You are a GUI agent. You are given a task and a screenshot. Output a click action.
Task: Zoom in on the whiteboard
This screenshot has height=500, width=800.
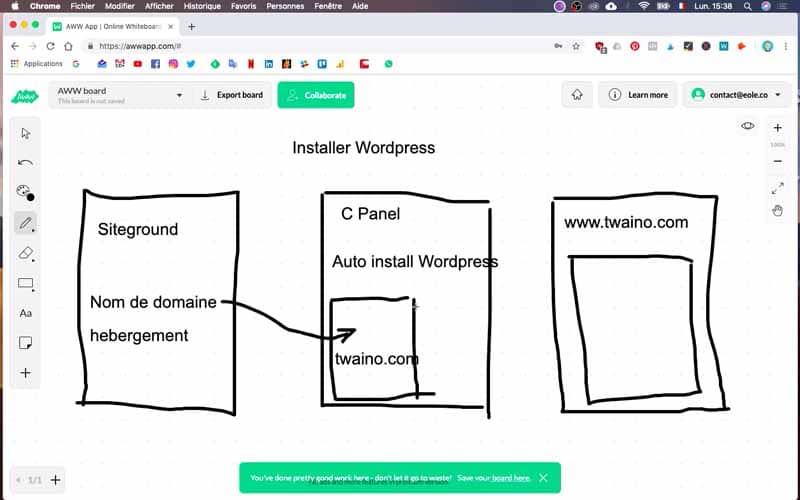pos(777,128)
